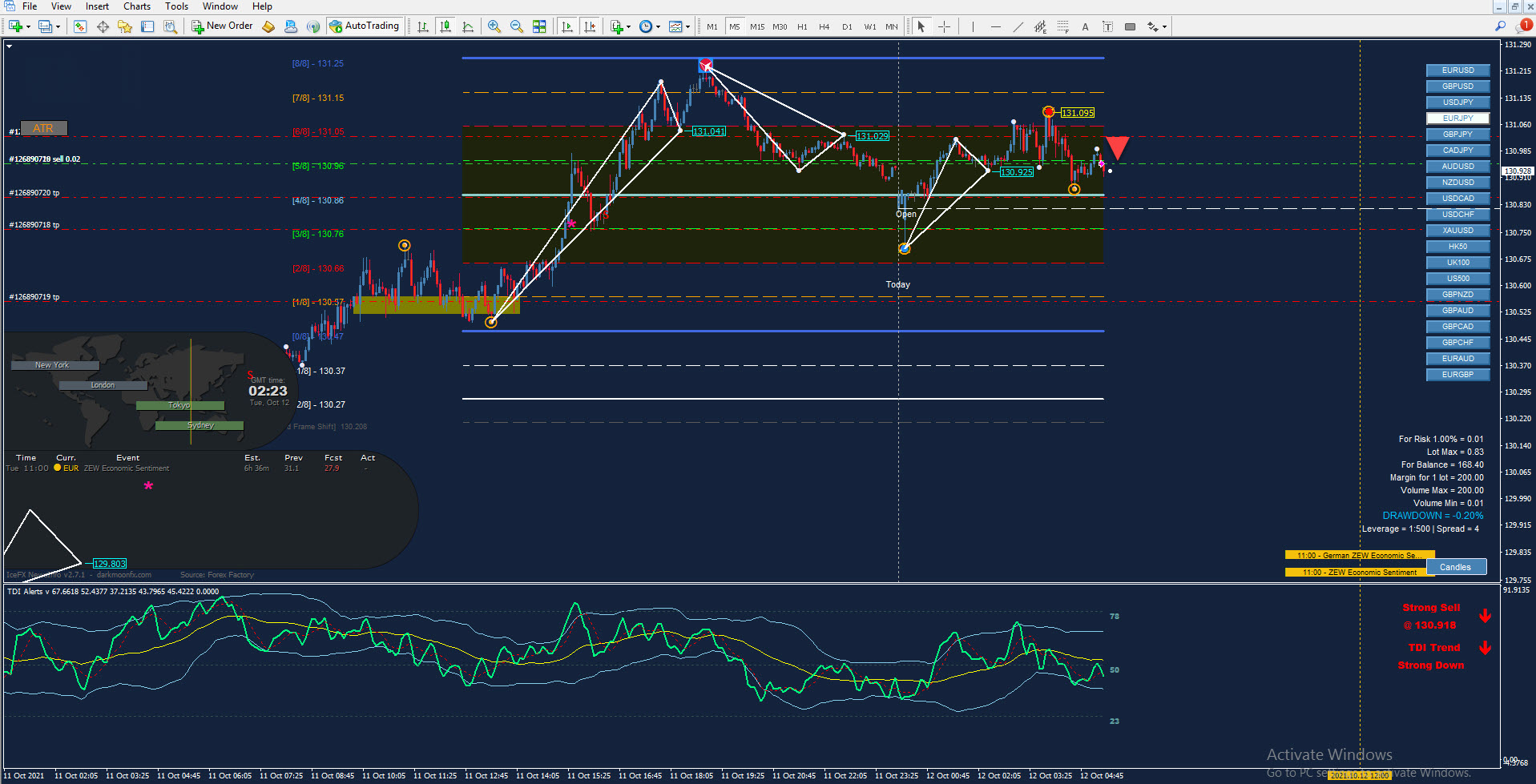This screenshot has width=1536, height=784.
Task: Expand the periodicity clock dropdown
Action: pos(659,26)
